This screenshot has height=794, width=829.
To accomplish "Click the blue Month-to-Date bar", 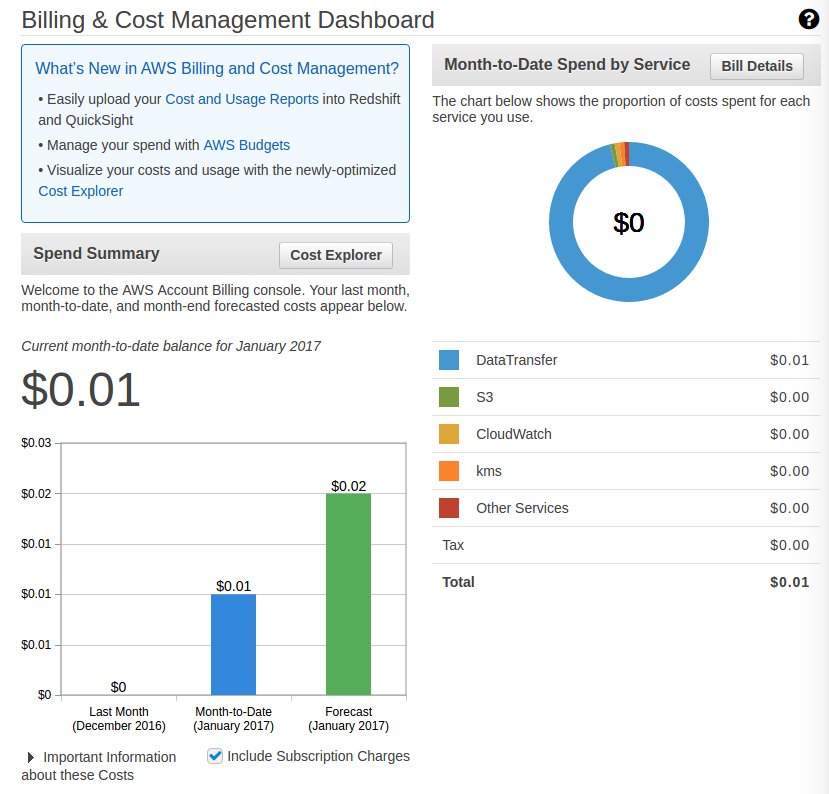I will point(233,644).
